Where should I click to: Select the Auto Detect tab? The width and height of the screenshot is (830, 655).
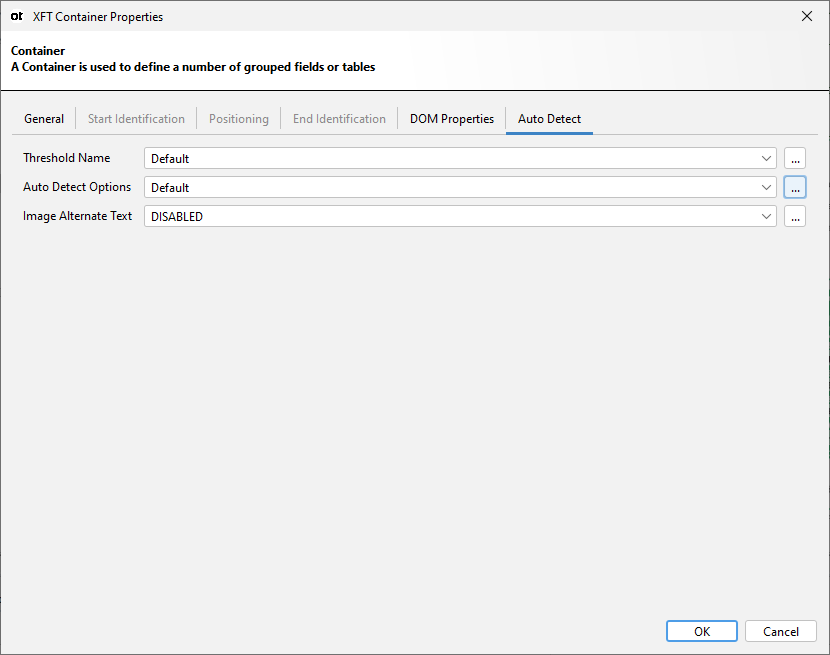[x=549, y=118]
